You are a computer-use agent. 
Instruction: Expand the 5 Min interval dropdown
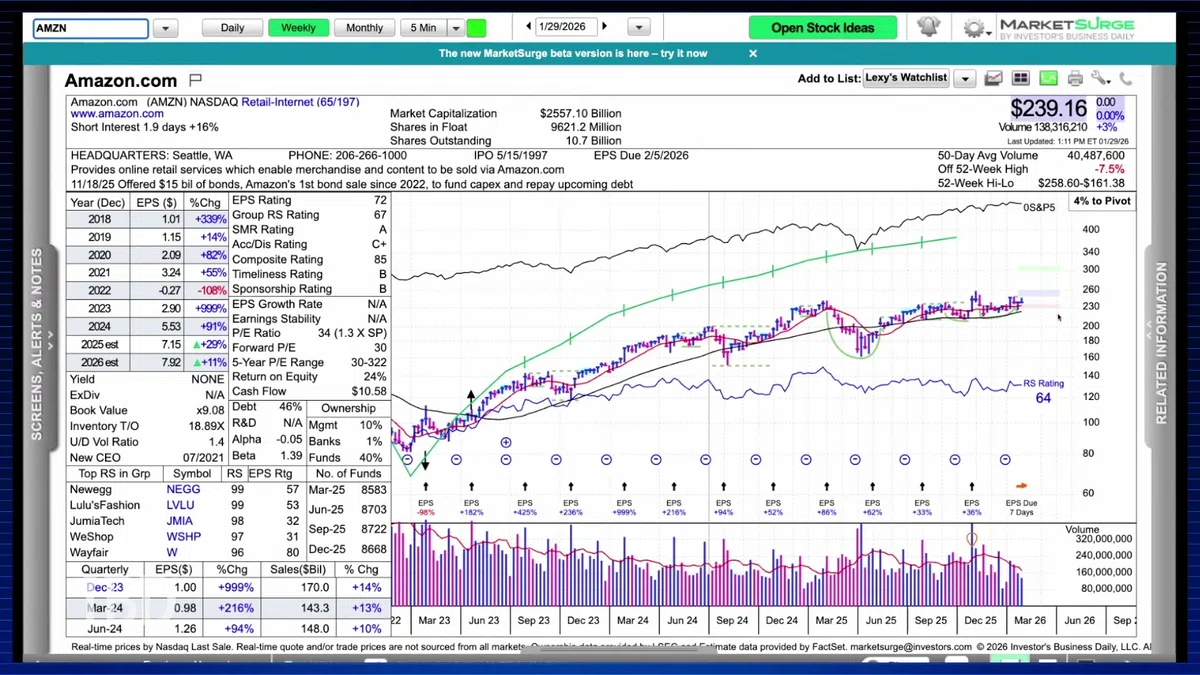(455, 28)
